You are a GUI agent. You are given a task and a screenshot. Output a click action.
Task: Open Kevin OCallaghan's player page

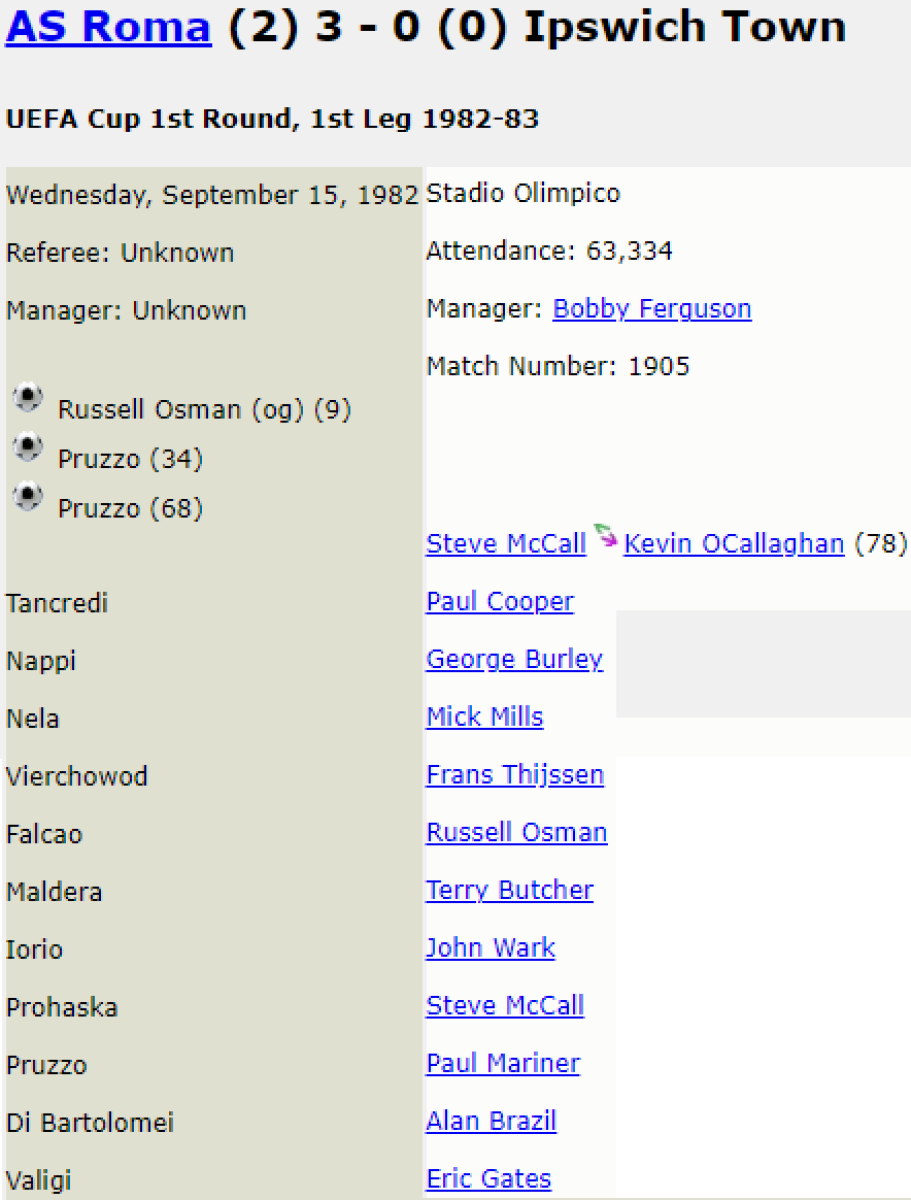coord(733,544)
